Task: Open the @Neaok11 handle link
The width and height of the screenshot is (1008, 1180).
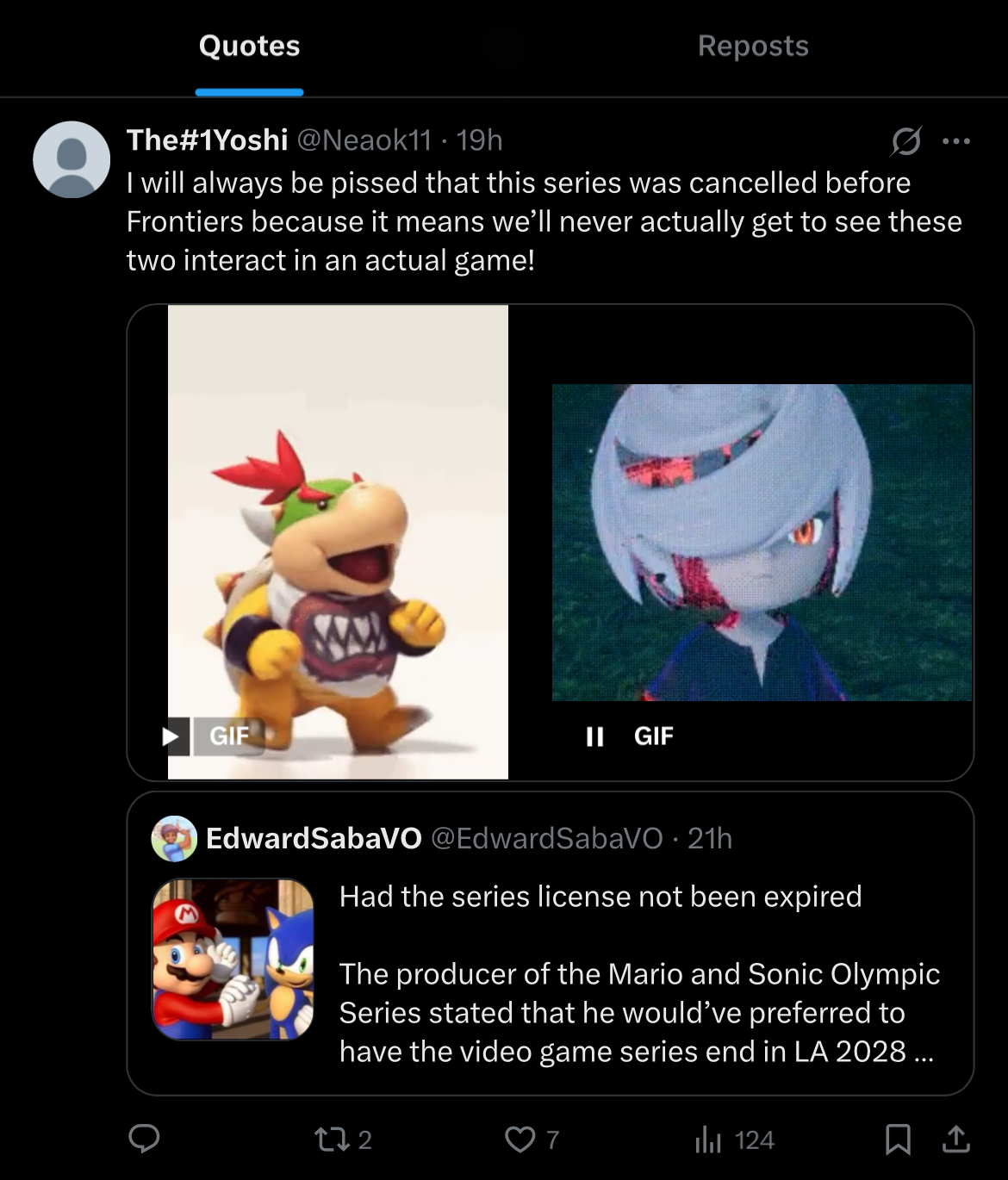Action: click(x=364, y=140)
